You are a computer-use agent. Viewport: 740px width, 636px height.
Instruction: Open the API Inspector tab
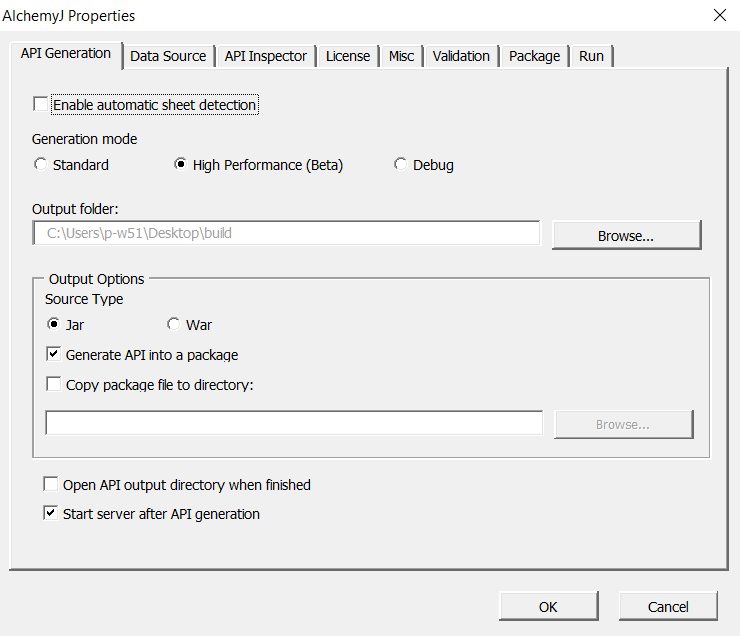(x=266, y=56)
